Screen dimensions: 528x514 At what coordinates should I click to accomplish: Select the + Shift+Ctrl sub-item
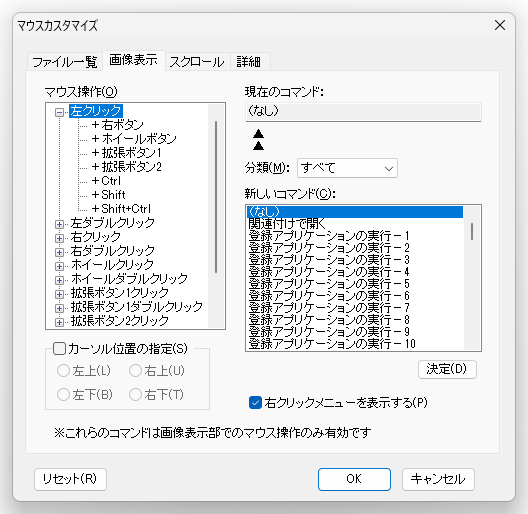point(121,209)
